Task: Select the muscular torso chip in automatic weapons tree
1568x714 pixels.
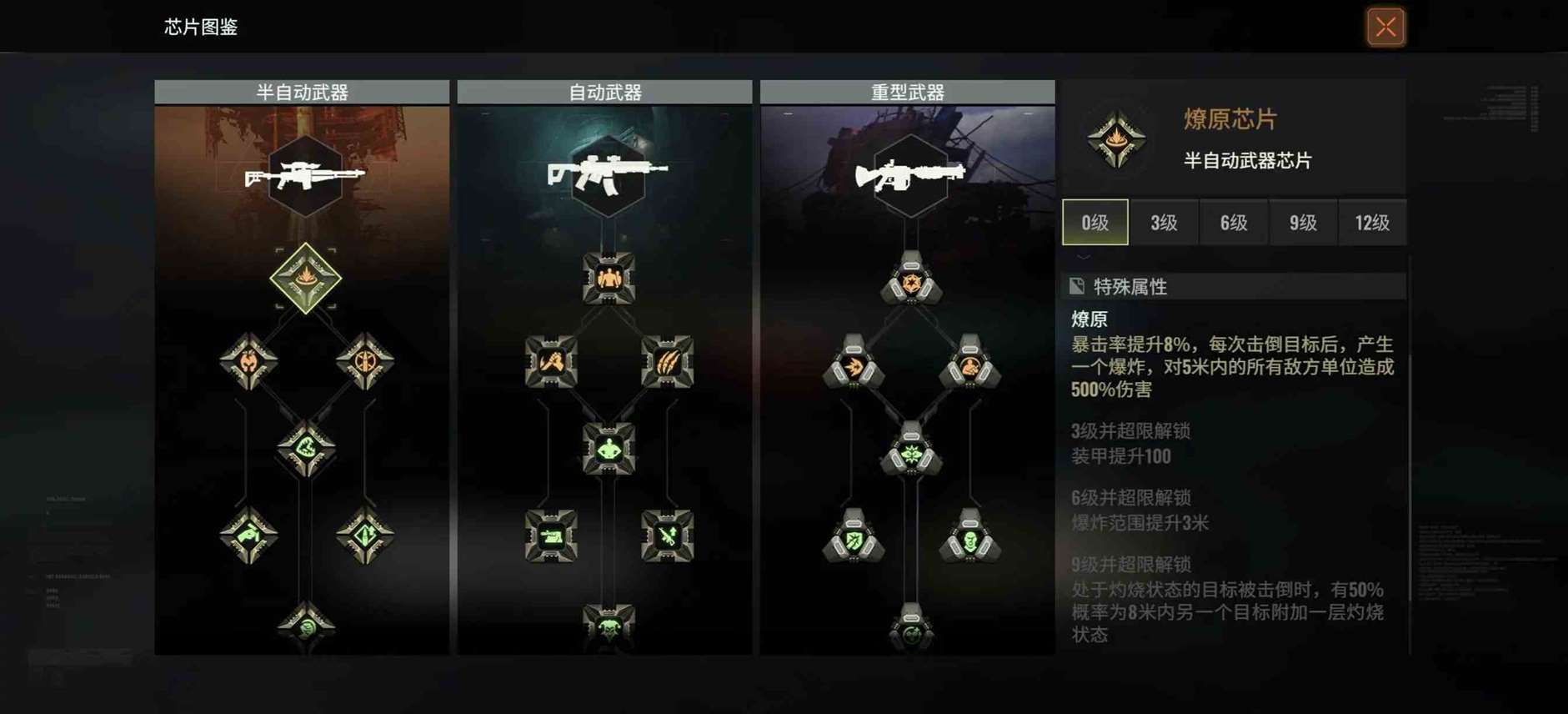Action: [x=609, y=279]
